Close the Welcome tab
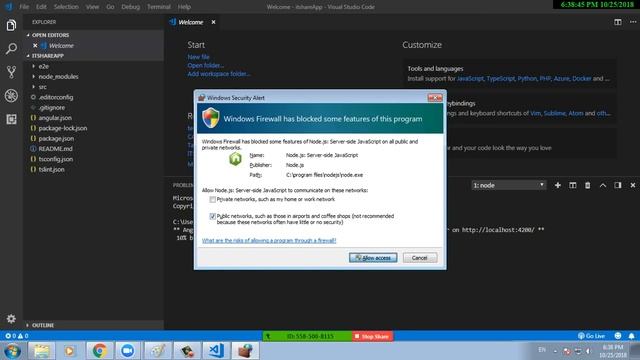The height and width of the screenshot is (360, 640). coord(213,22)
